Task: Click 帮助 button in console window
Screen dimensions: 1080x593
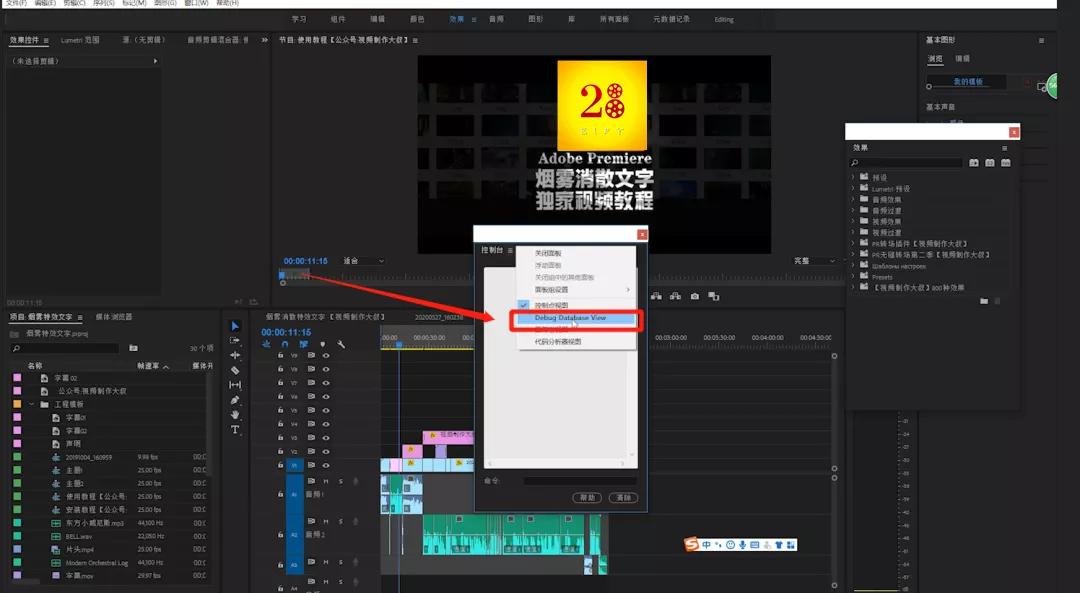Action: pyautogui.click(x=587, y=497)
